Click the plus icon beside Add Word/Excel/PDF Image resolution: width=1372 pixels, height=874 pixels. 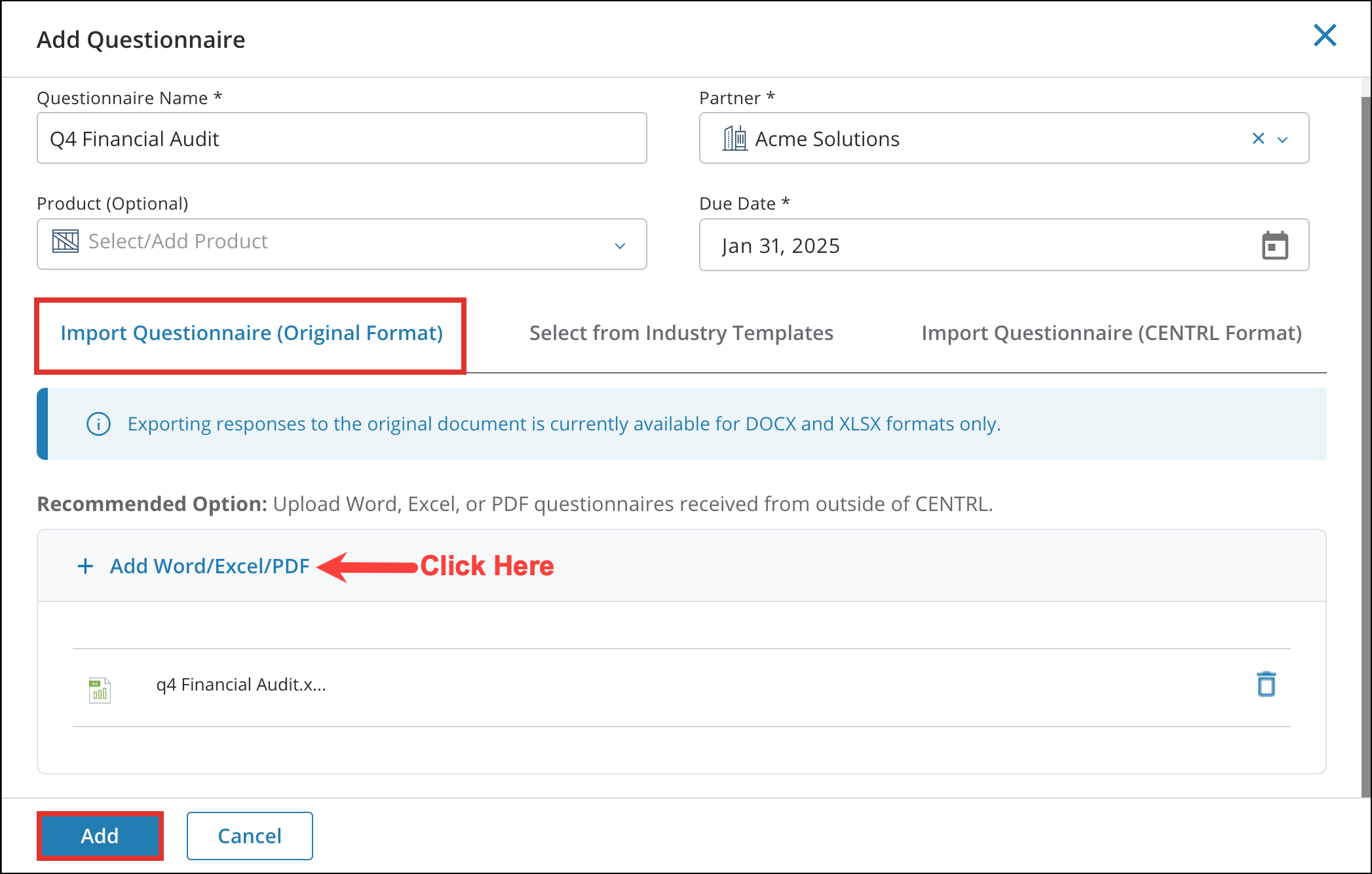85,565
